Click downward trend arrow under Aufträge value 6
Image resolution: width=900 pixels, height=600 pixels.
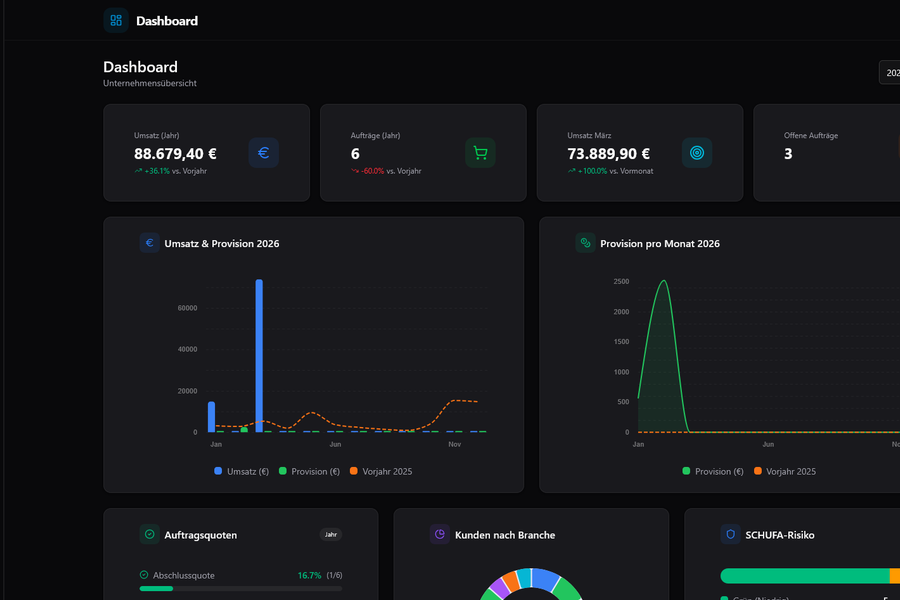pos(355,171)
